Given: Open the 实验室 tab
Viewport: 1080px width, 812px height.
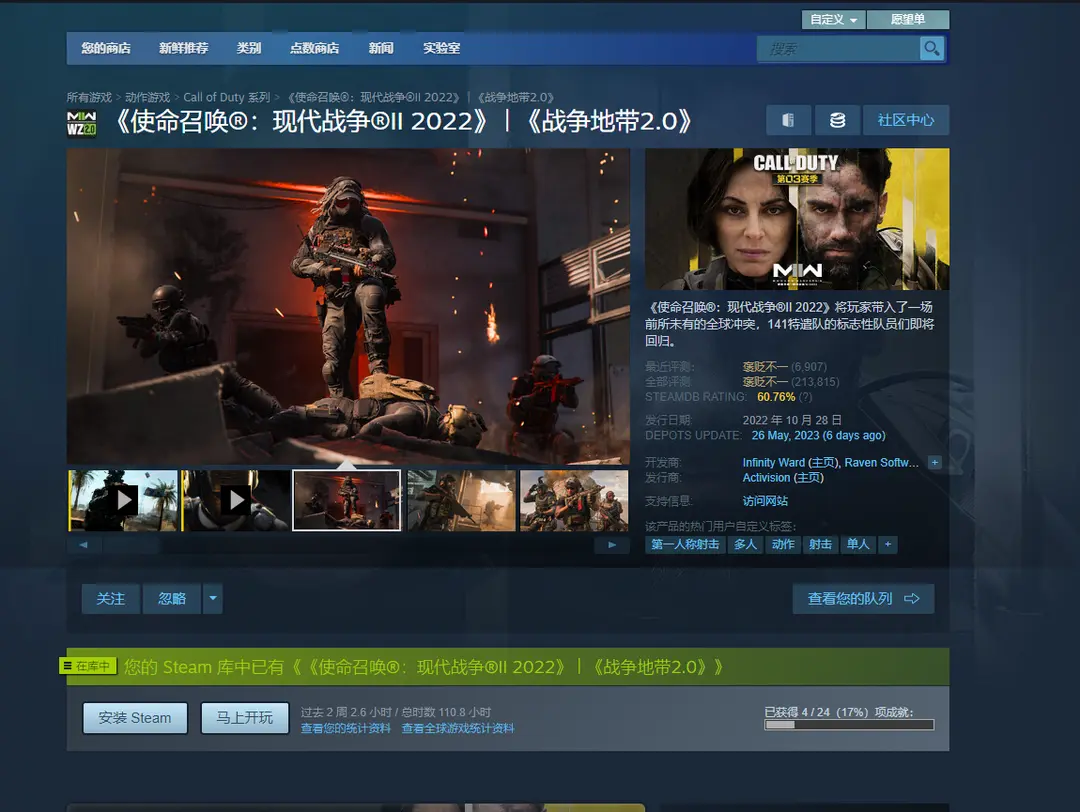Looking at the screenshot, I should click(x=442, y=48).
